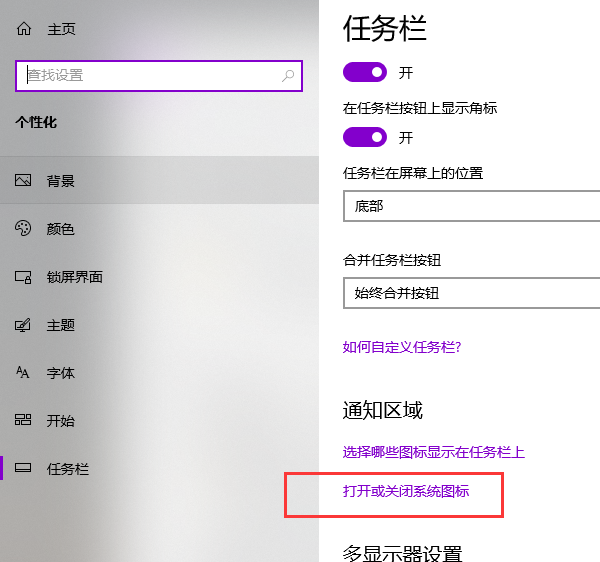Click the magnifier icon in search box
Image resolution: width=600 pixels, height=562 pixels.
288,75
